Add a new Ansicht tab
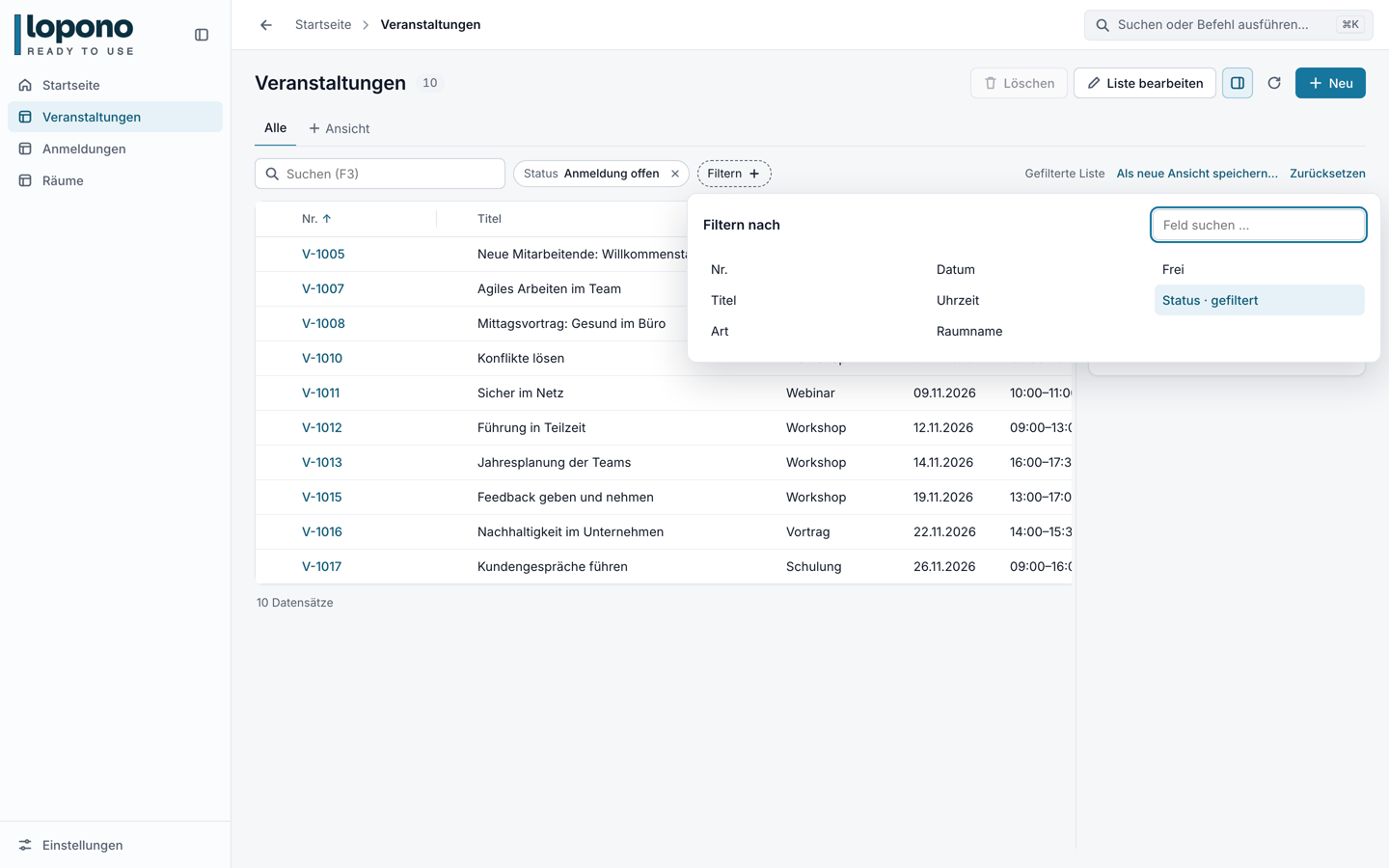Screen dimensions: 1389x868 339,128
